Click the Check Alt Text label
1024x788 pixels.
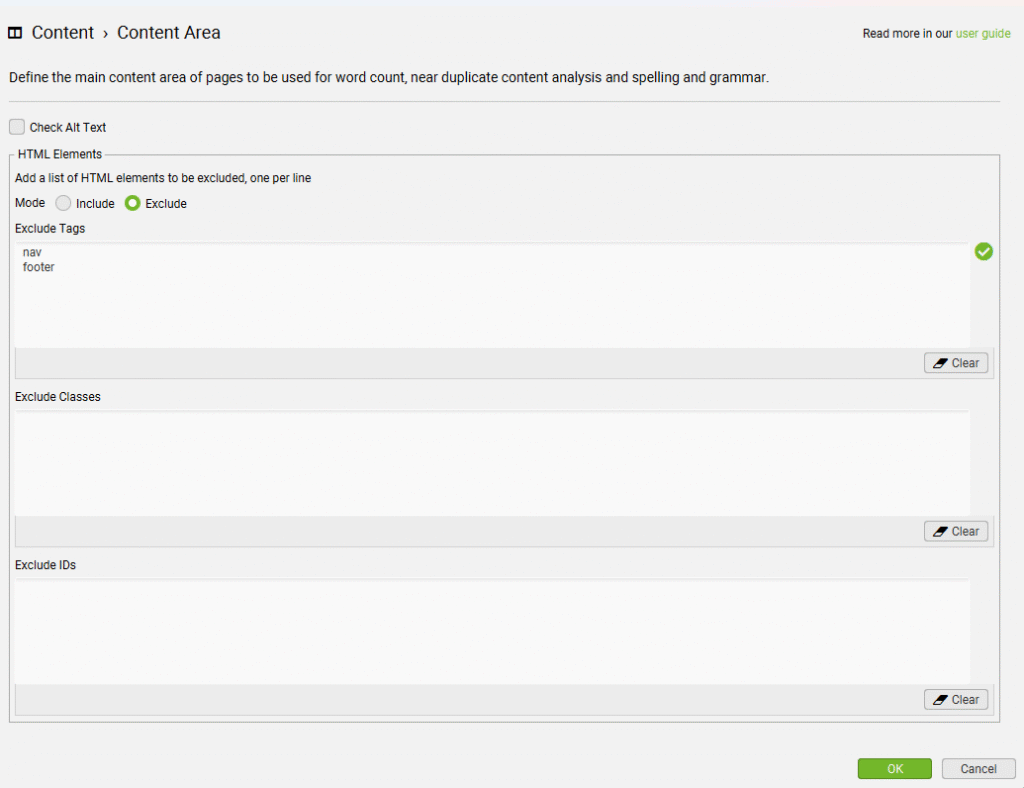[68, 127]
